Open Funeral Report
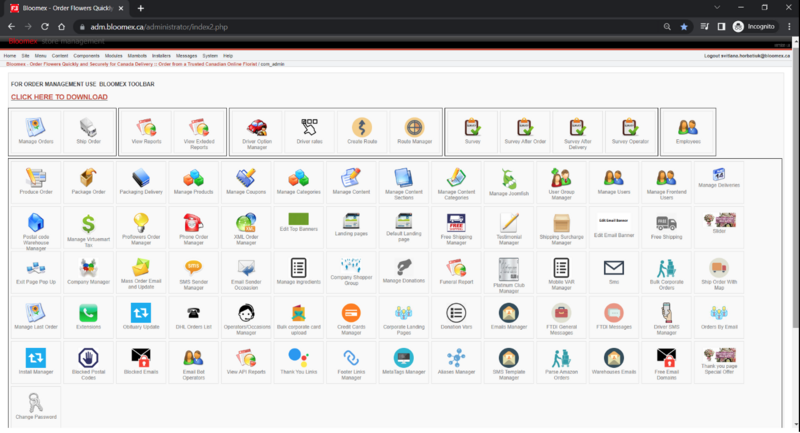800x433 pixels. [456, 271]
